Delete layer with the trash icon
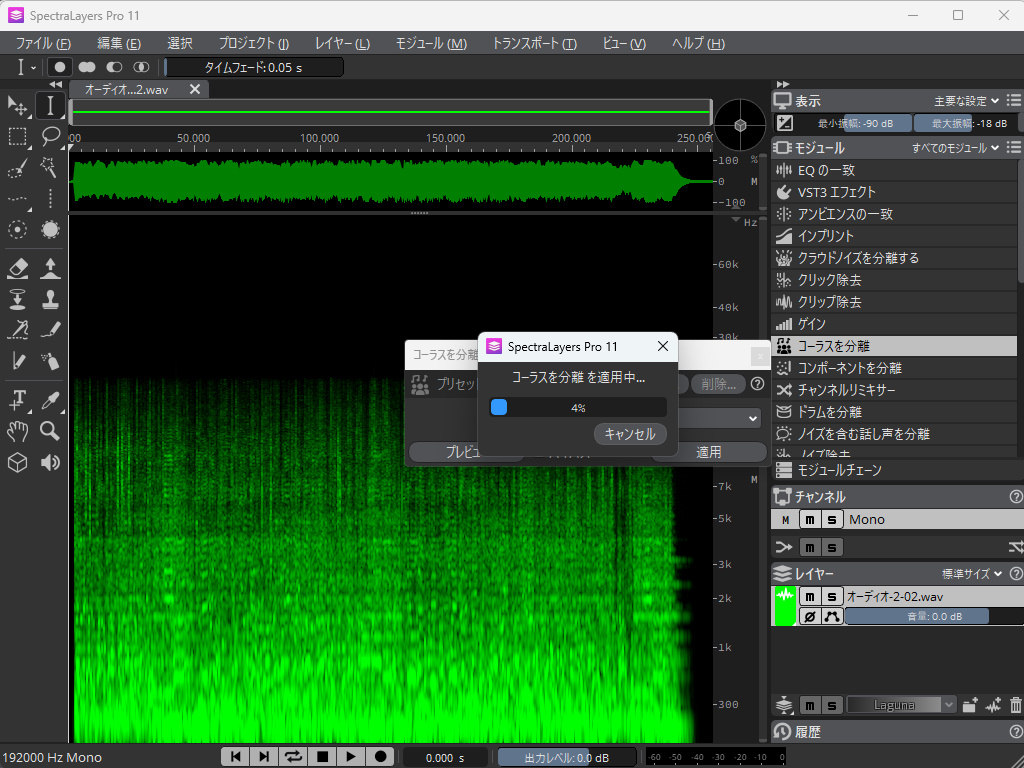This screenshot has width=1024, height=768. coord(1016,705)
